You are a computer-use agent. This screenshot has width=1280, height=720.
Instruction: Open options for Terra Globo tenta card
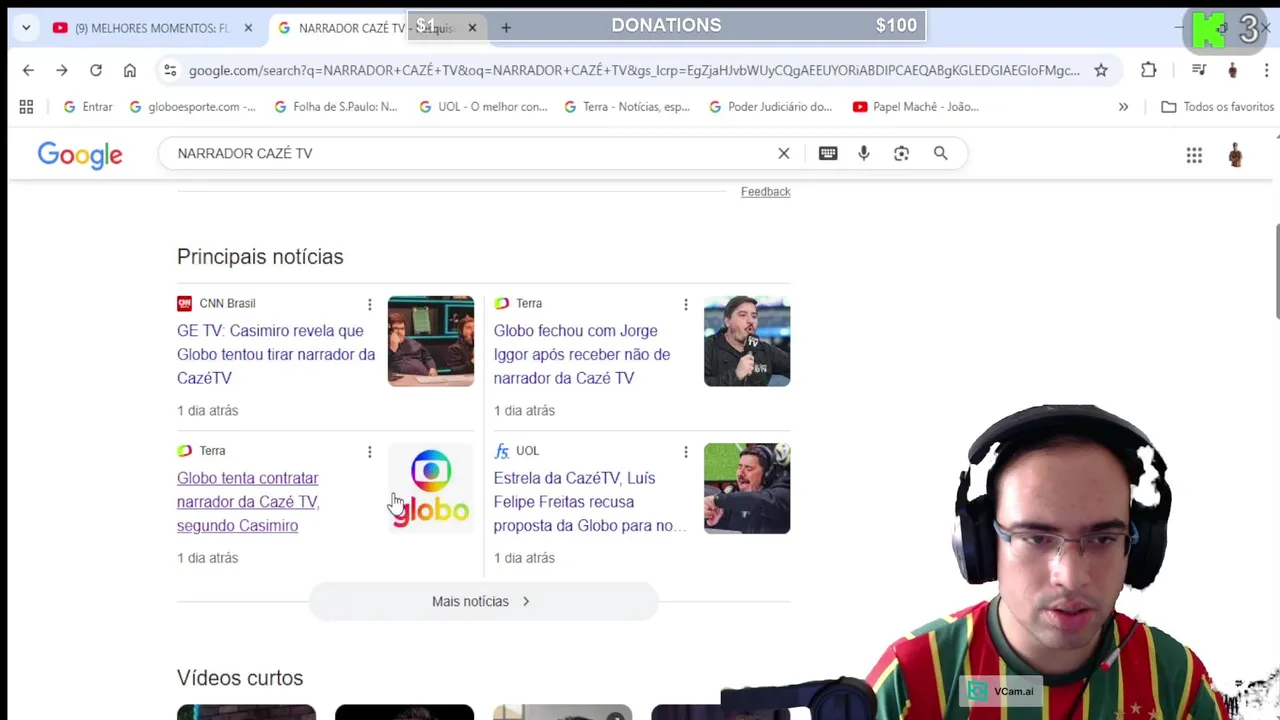tap(369, 452)
